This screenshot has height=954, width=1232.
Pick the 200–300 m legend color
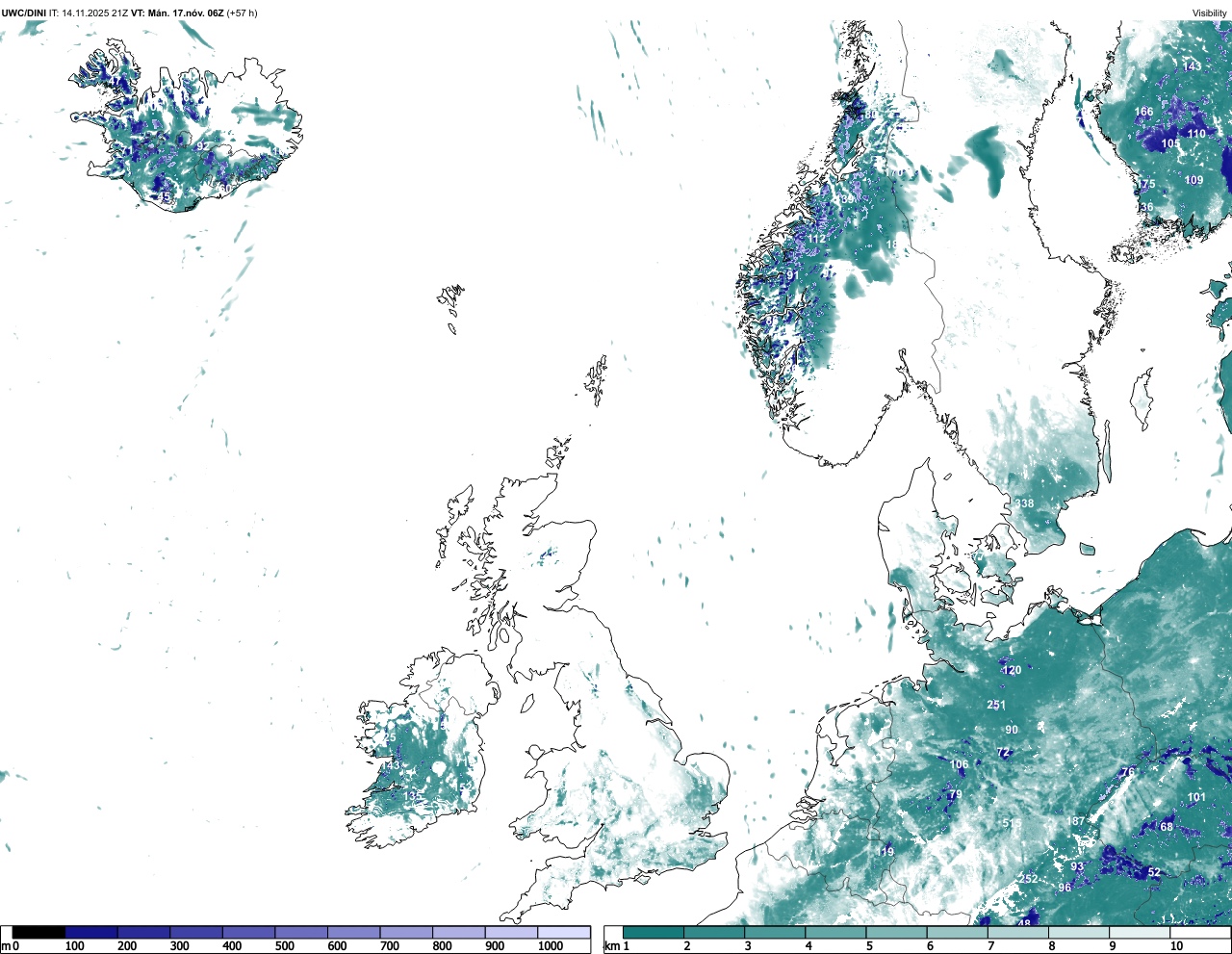point(143,932)
